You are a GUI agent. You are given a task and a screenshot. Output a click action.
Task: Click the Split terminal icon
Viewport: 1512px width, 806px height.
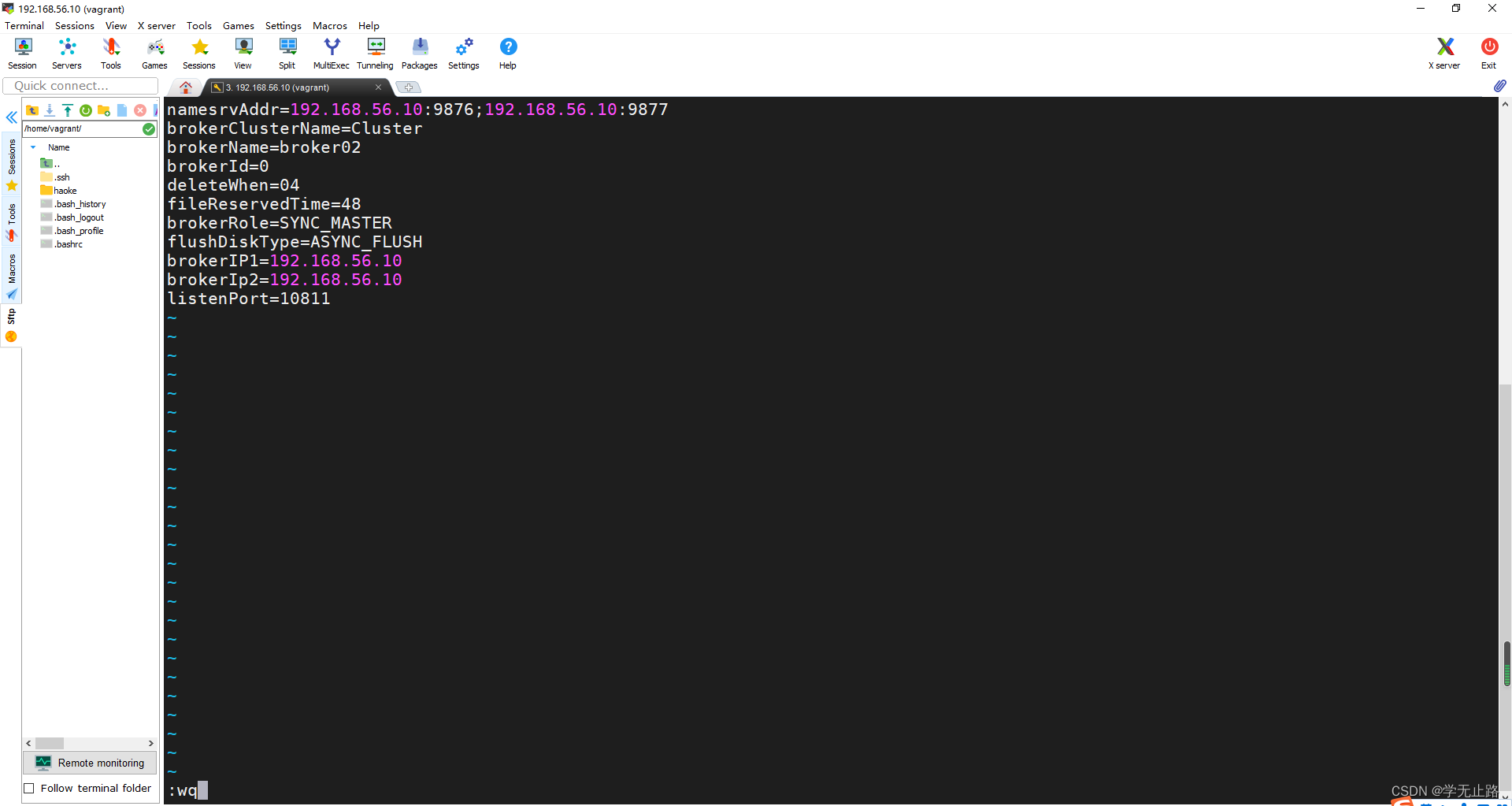click(x=287, y=54)
